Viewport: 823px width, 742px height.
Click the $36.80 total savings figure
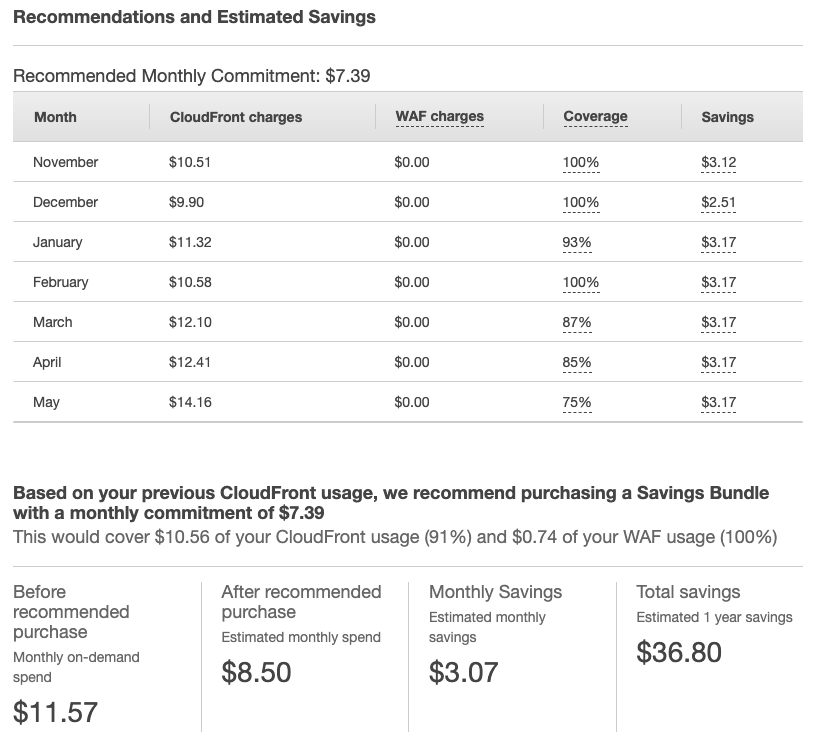[x=679, y=652]
